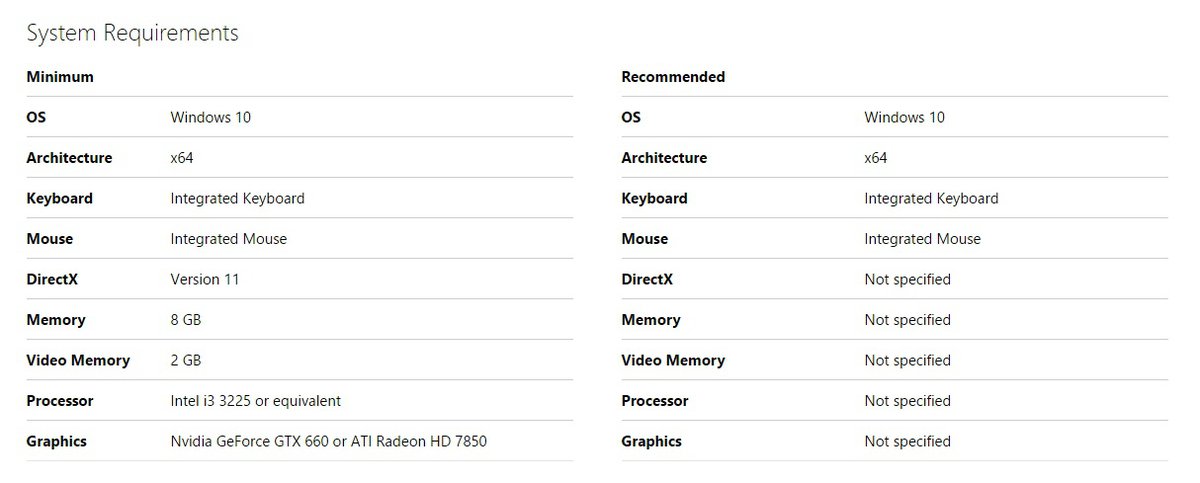Click Not specified next to Recommended DirectX
Screen dimensions: 1200x483
tap(907, 279)
